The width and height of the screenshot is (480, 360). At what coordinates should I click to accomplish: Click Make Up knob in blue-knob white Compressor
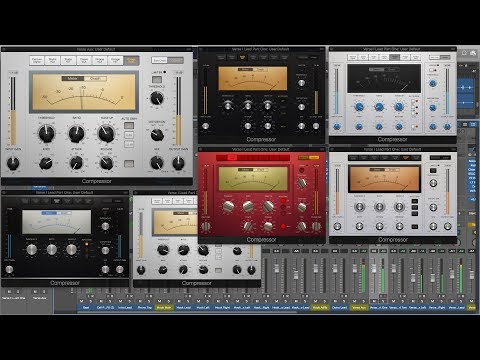pyautogui.click(x=399, y=107)
